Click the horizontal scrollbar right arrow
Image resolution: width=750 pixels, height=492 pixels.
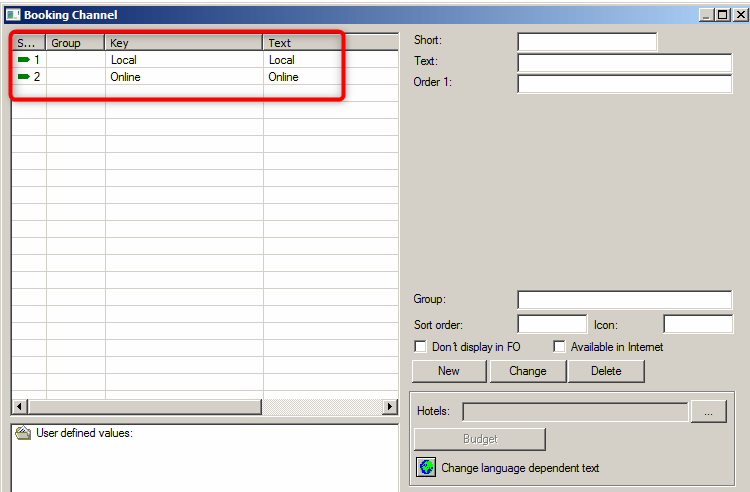[x=390, y=406]
